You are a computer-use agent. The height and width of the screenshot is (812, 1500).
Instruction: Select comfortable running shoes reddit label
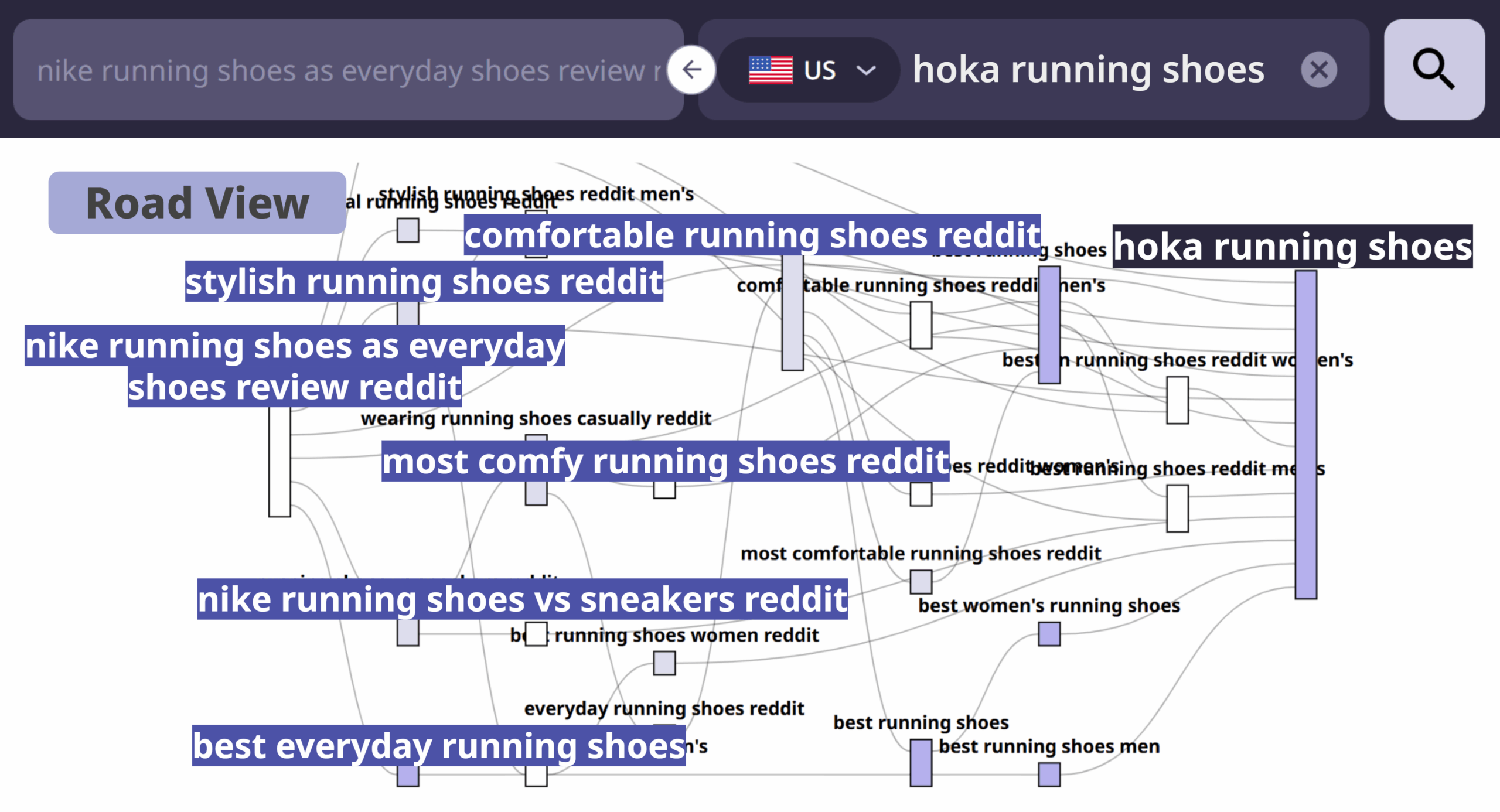[752, 235]
